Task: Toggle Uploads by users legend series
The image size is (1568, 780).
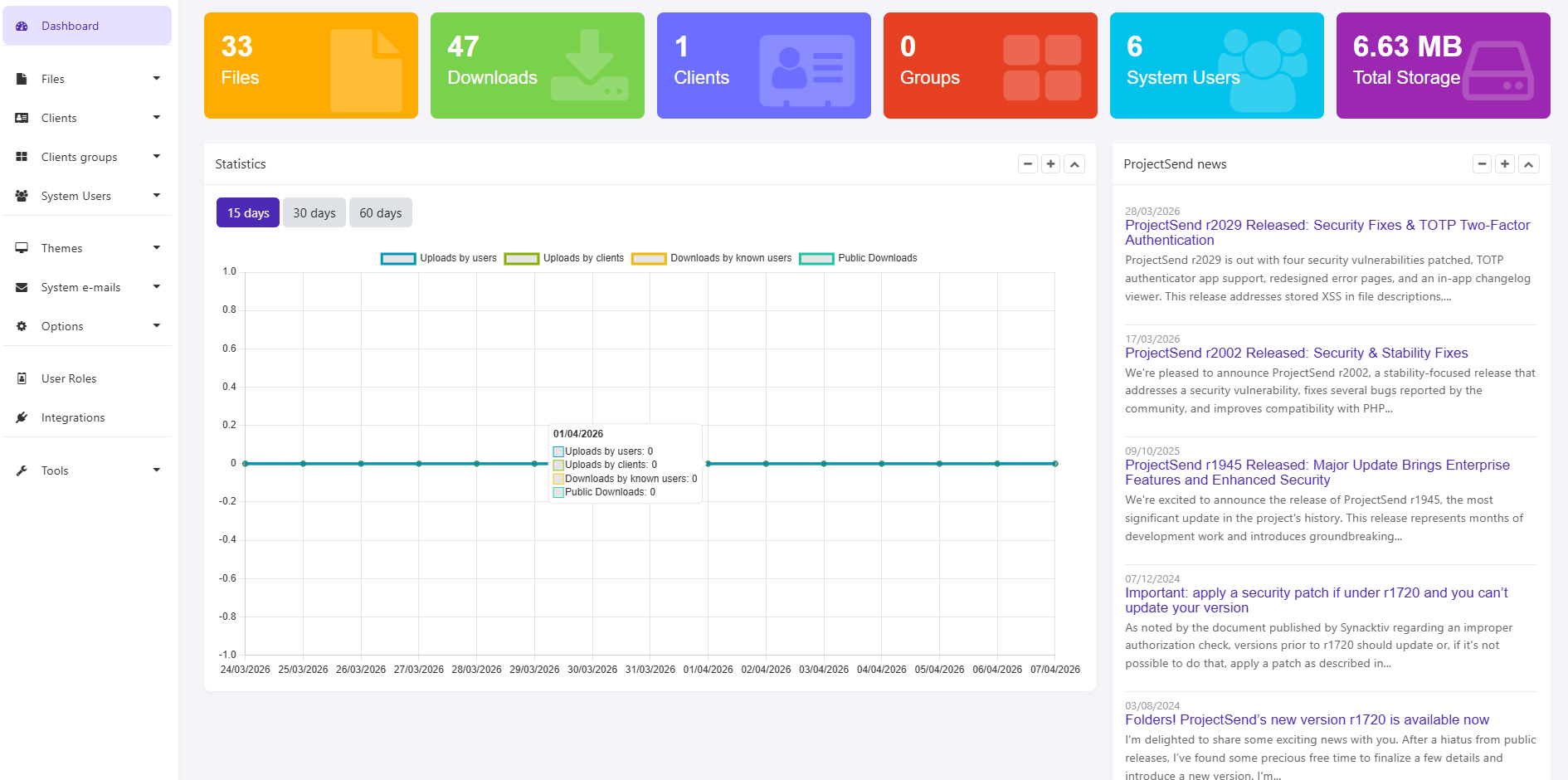Action: 439,258
